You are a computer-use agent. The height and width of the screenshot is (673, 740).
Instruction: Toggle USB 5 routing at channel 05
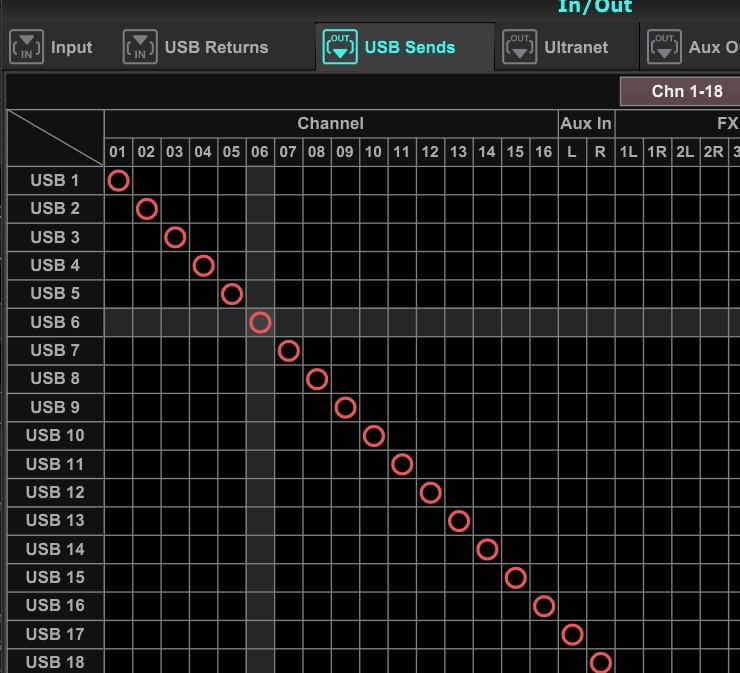232,294
